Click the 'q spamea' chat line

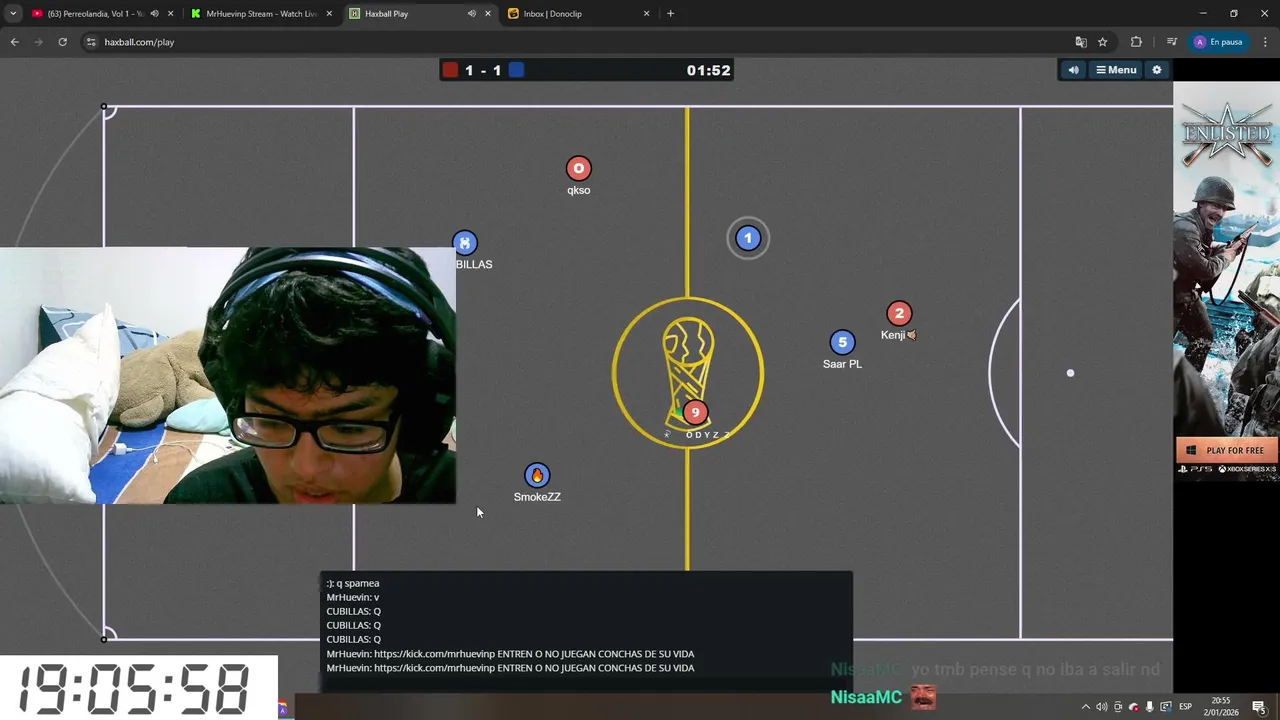pos(353,583)
